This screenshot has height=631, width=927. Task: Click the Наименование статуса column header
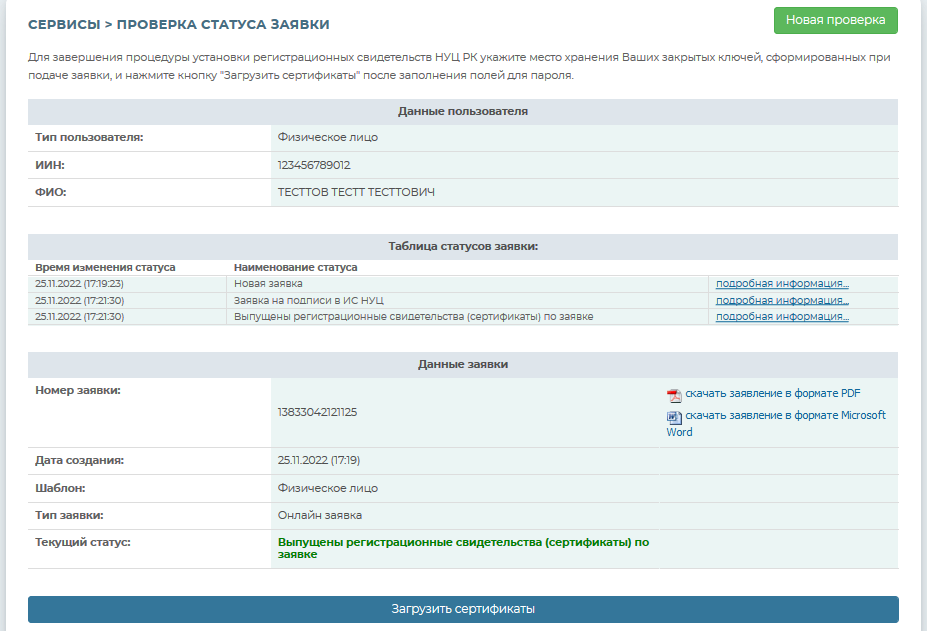295,268
